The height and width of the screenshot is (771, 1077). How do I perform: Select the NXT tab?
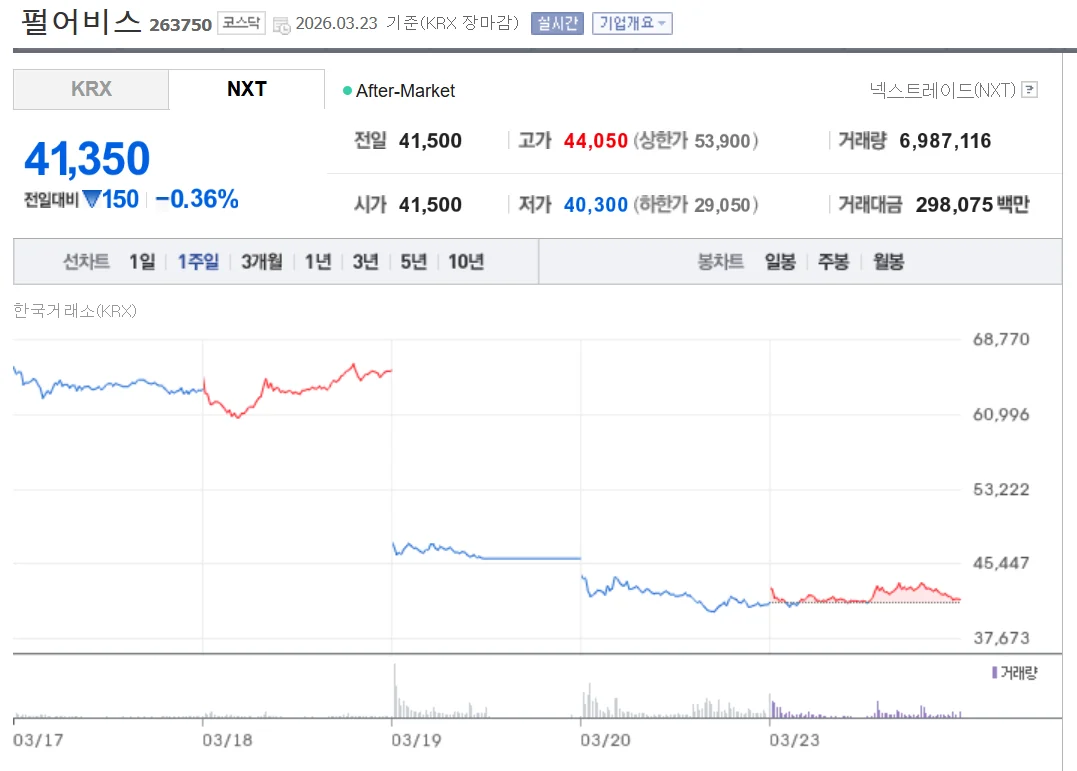(x=247, y=89)
